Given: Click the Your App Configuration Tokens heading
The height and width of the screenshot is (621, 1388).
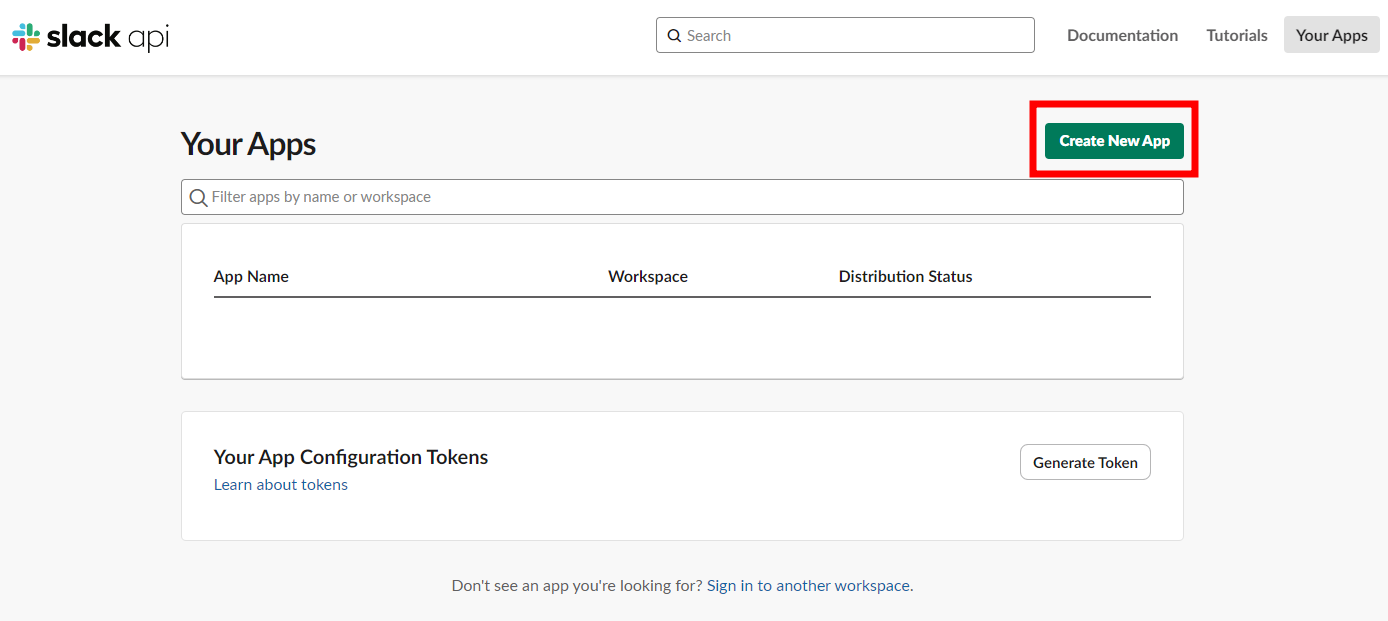Looking at the screenshot, I should point(351,457).
